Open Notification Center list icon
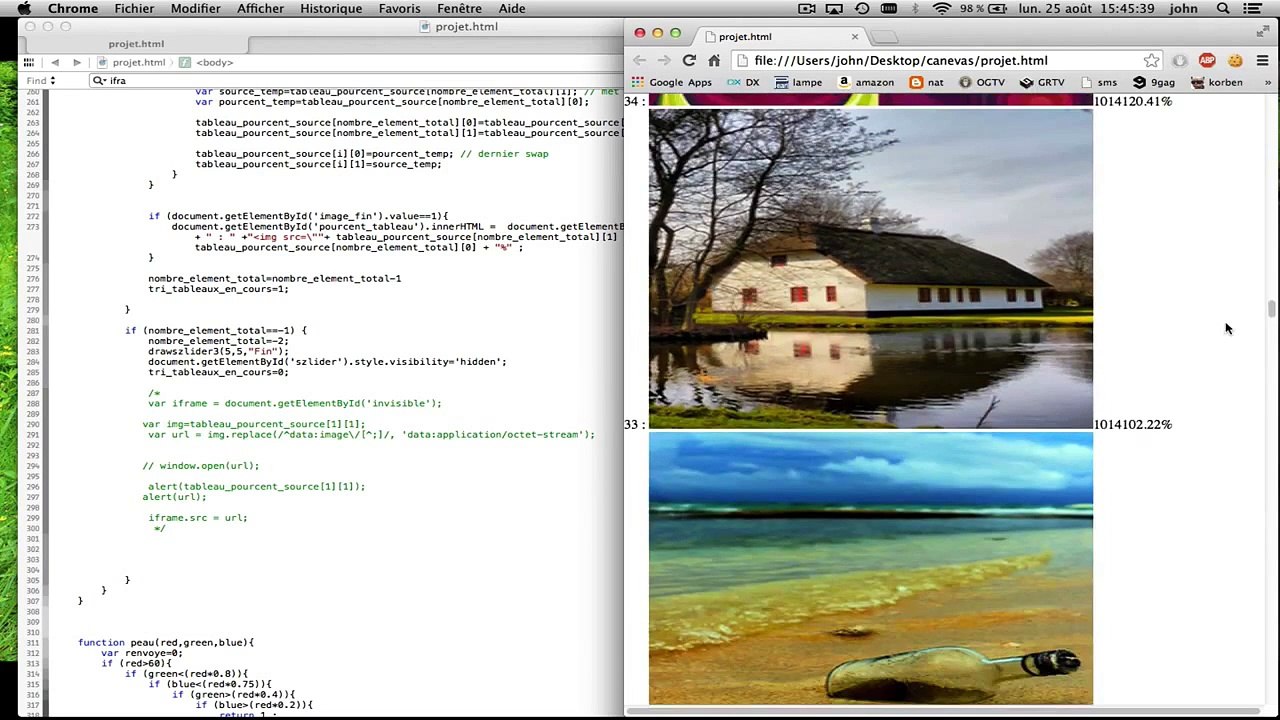 (1252, 9)
